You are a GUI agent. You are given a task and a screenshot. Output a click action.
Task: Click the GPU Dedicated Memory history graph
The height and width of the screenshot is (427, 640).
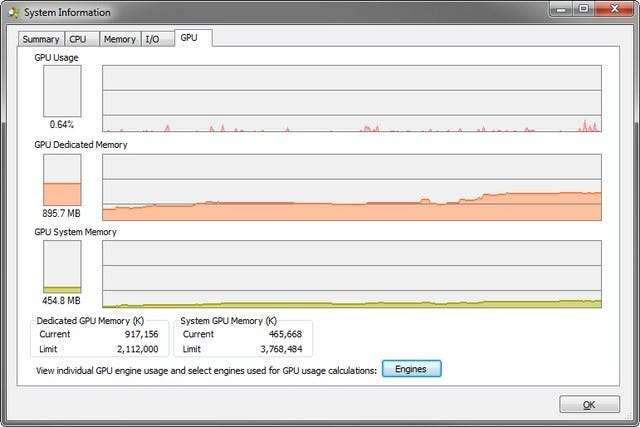pyautogui.click(x=352, y=187)
